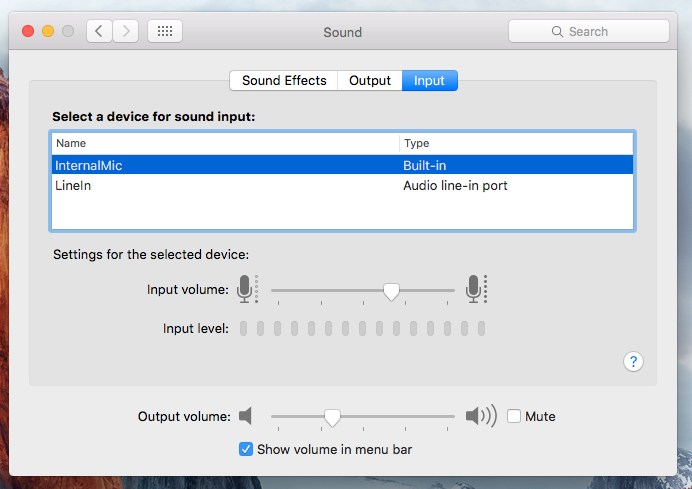Click the loud speaker icon
This screenshot has width=692, height=489.
pyautogui.click(x=481, y=416)
